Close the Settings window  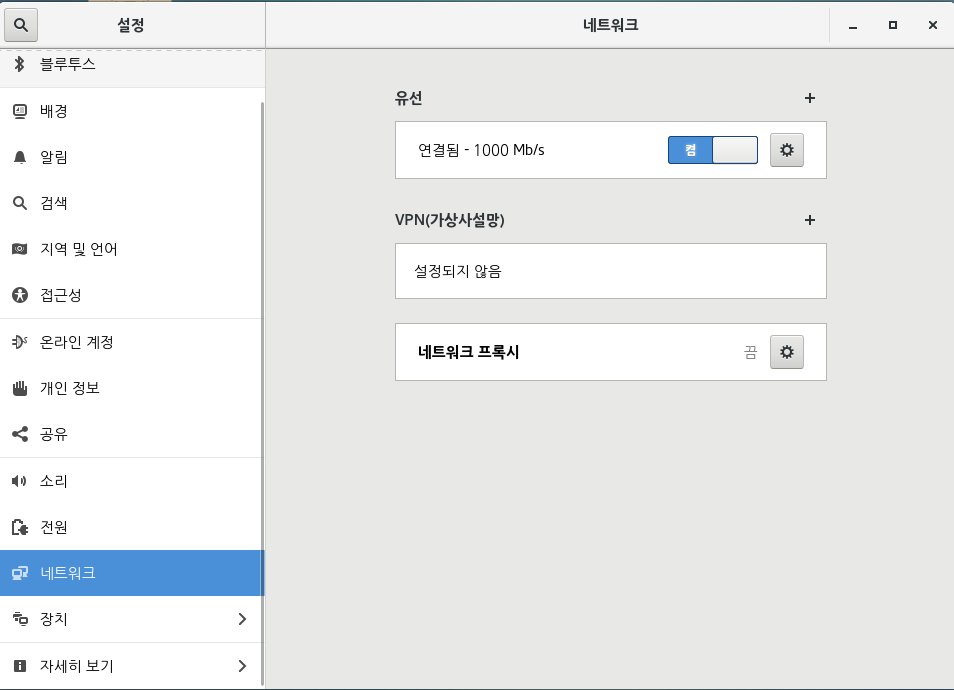tap(933, 25)
